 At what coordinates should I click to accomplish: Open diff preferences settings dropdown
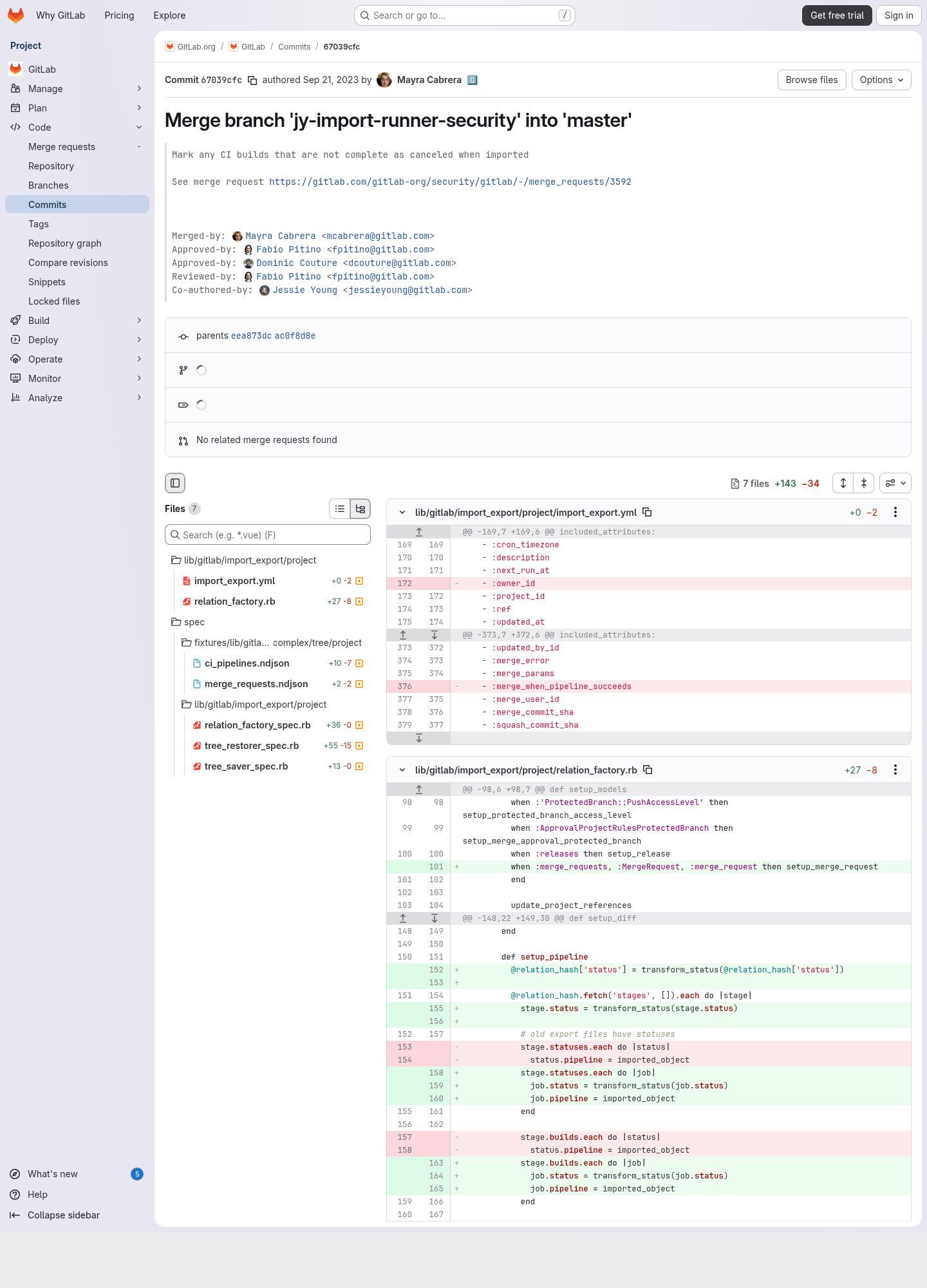click(x=895, y=483)
